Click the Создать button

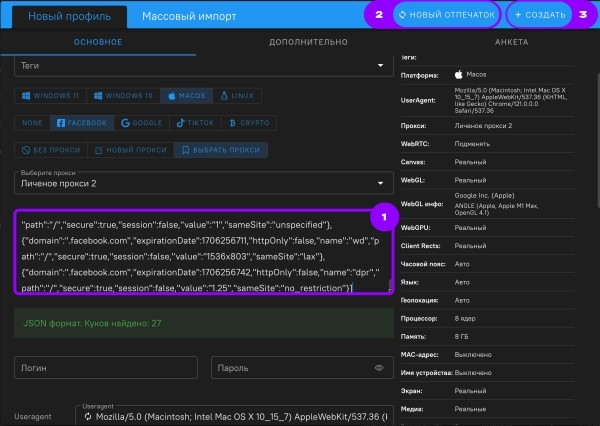tap(540, 17)
